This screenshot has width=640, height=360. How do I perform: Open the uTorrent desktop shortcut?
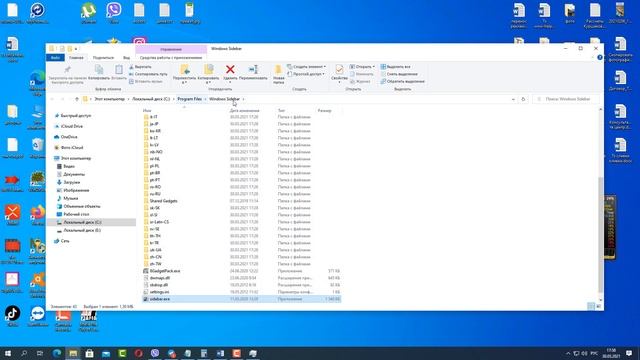pyautogui.click(x=88, y=13)
